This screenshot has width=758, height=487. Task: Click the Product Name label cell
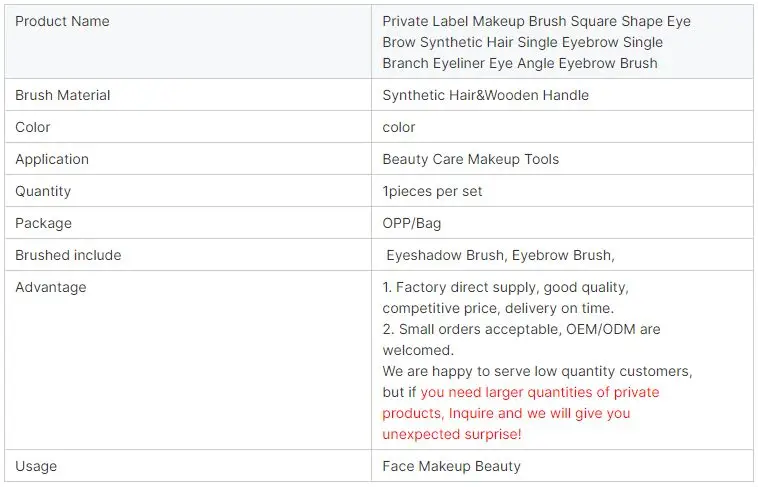point(62,21)
